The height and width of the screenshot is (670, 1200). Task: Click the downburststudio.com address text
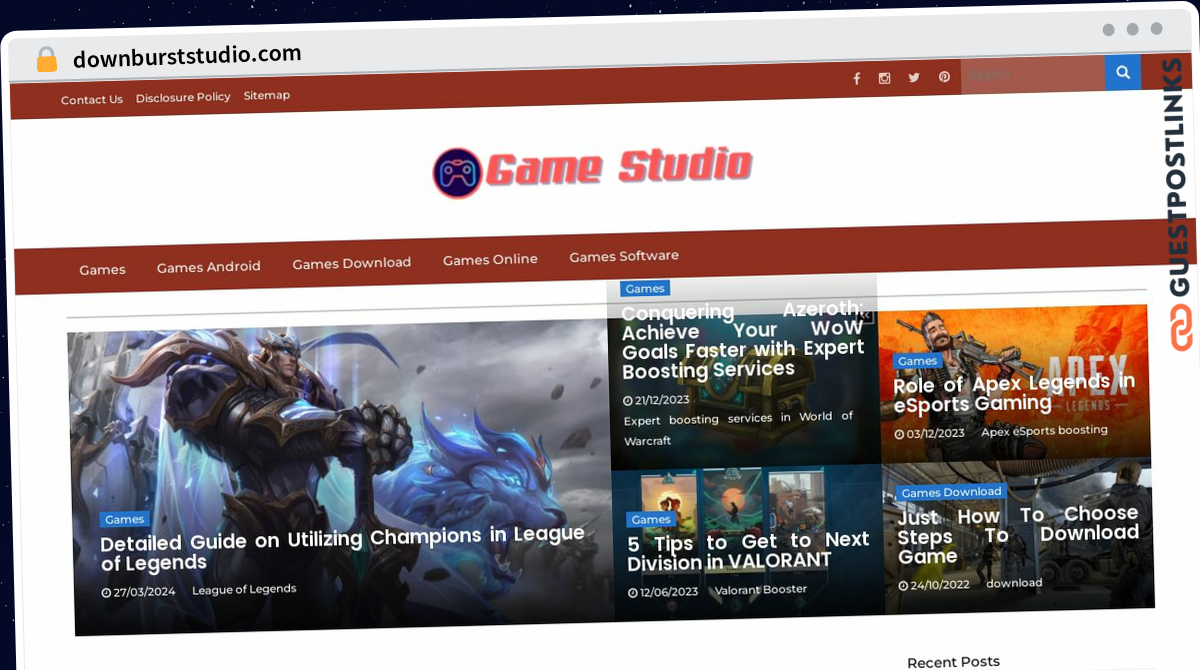click(x=187, y=55)
